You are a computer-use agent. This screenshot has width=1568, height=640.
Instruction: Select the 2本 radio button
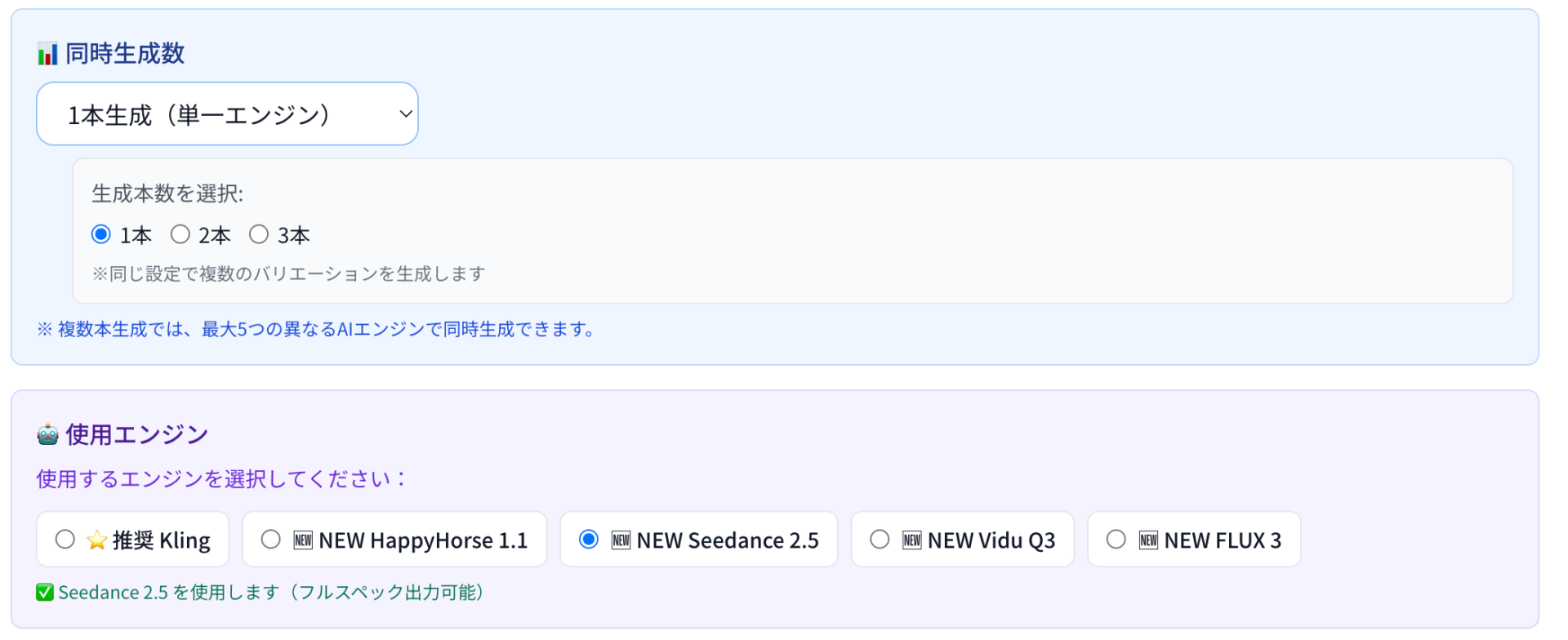point(180,234)
